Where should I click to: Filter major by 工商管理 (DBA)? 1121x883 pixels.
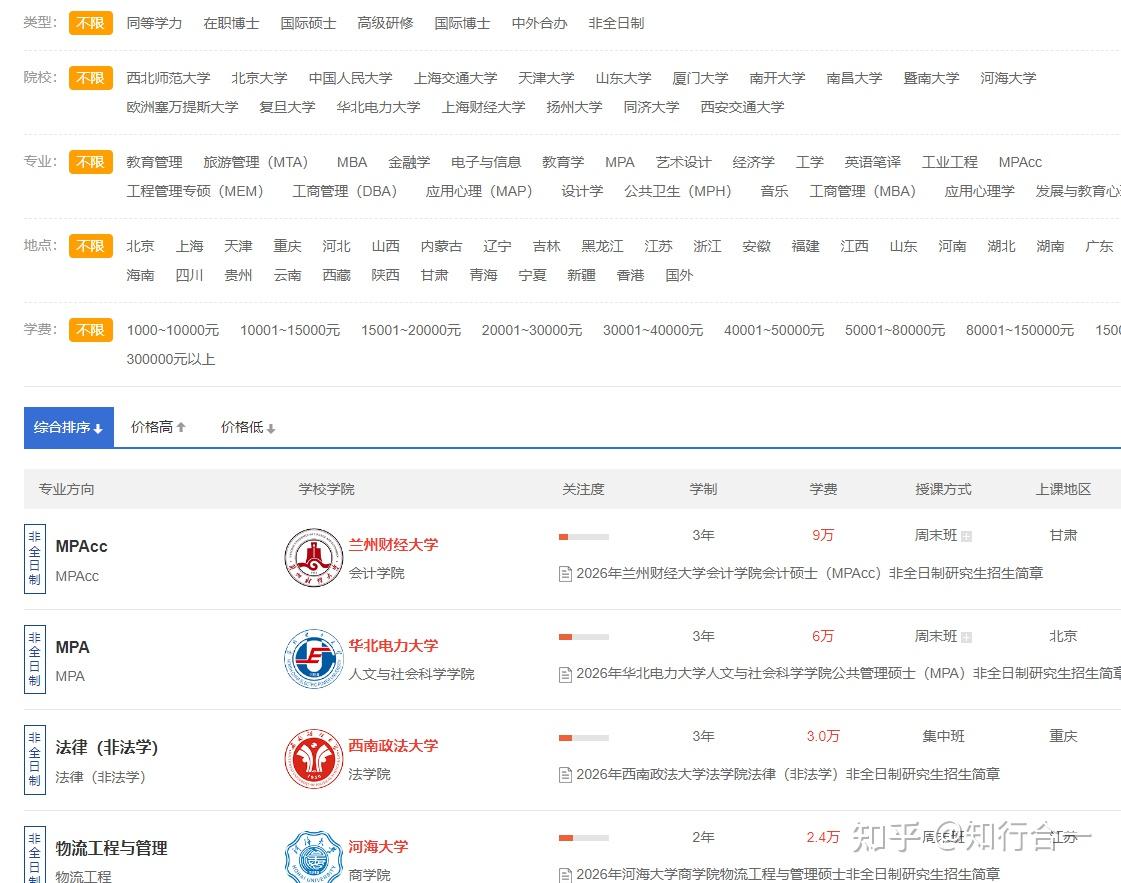[345, 192]
